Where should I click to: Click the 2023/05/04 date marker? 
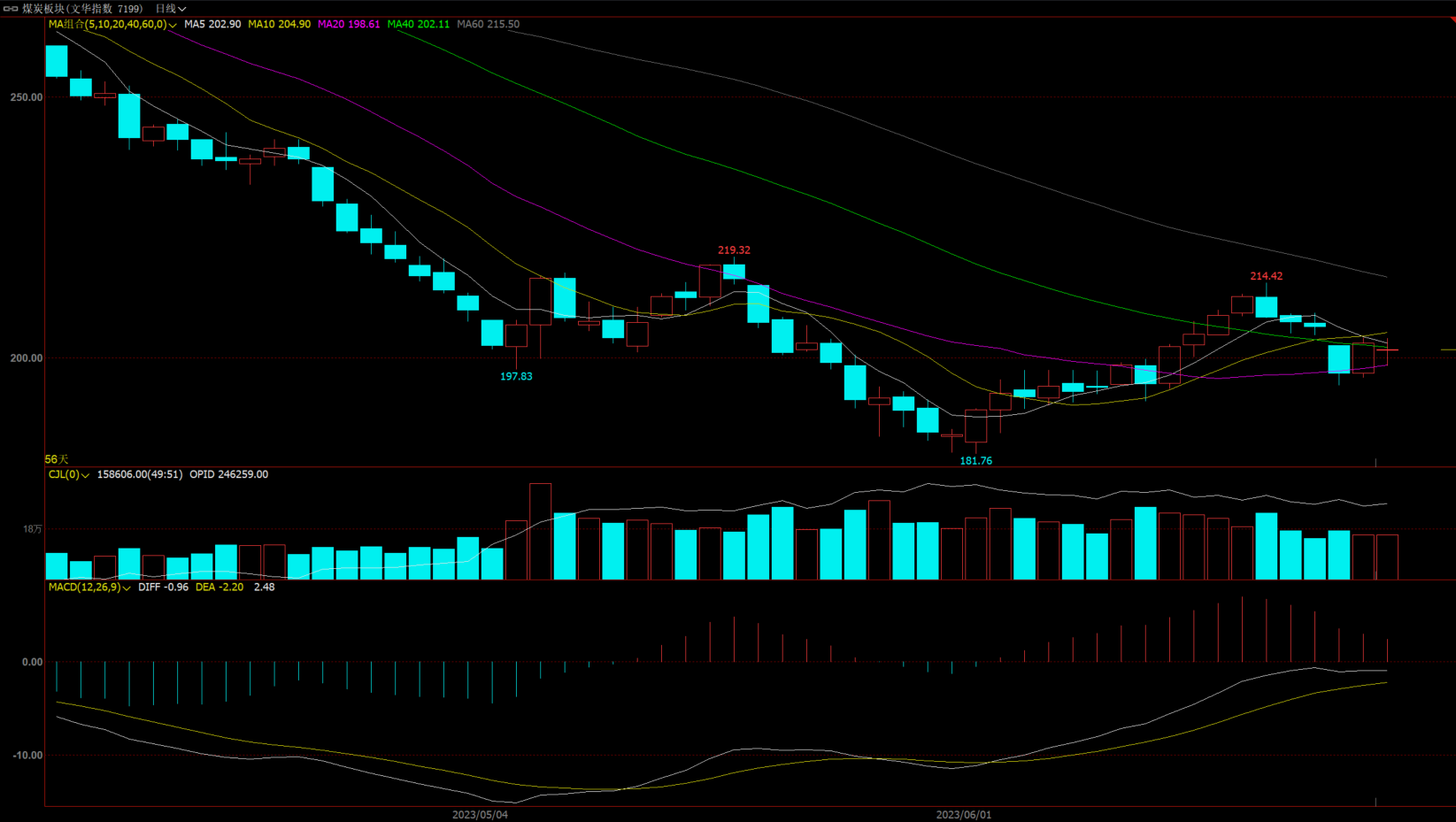coord(480,815)
